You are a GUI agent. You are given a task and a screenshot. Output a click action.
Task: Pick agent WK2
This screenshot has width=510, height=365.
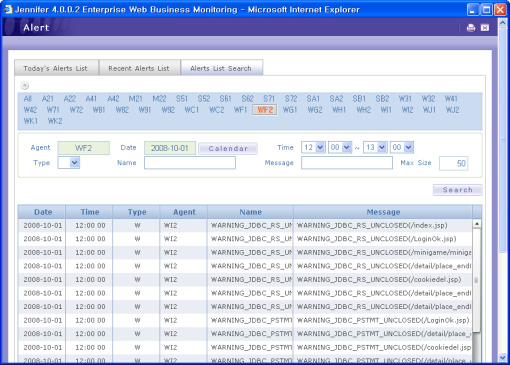tap(55, 121)
